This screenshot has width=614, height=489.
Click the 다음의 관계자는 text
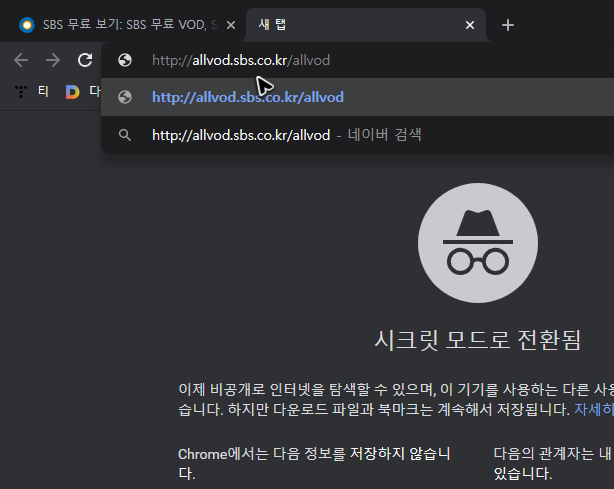tap(553, 464)
